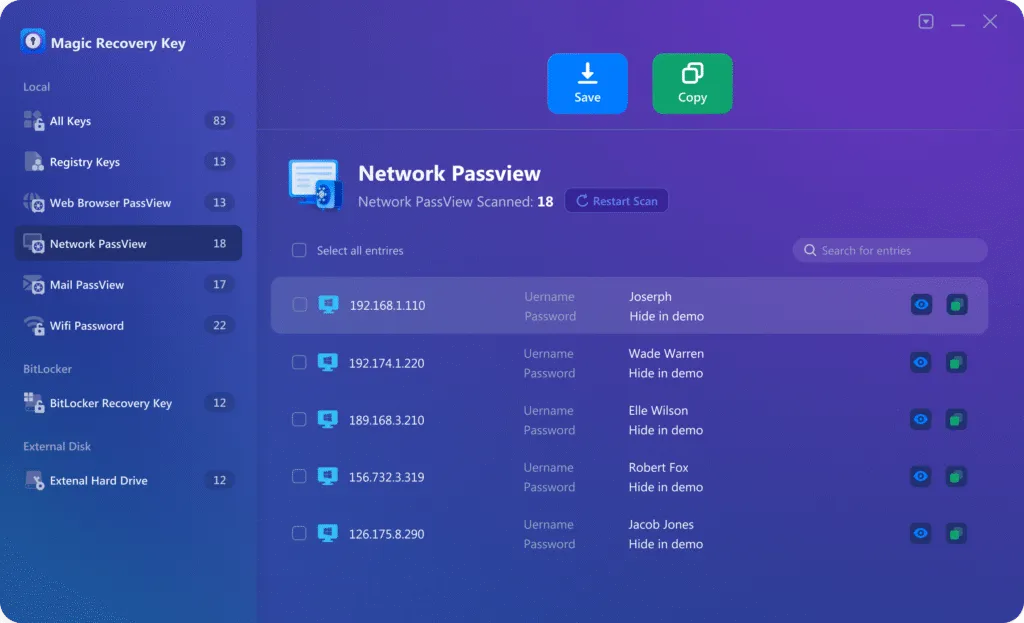Viewport: 1024px width, 623px height.
Task: Select the Network PassView category
Action: click(x=128, y=244)
